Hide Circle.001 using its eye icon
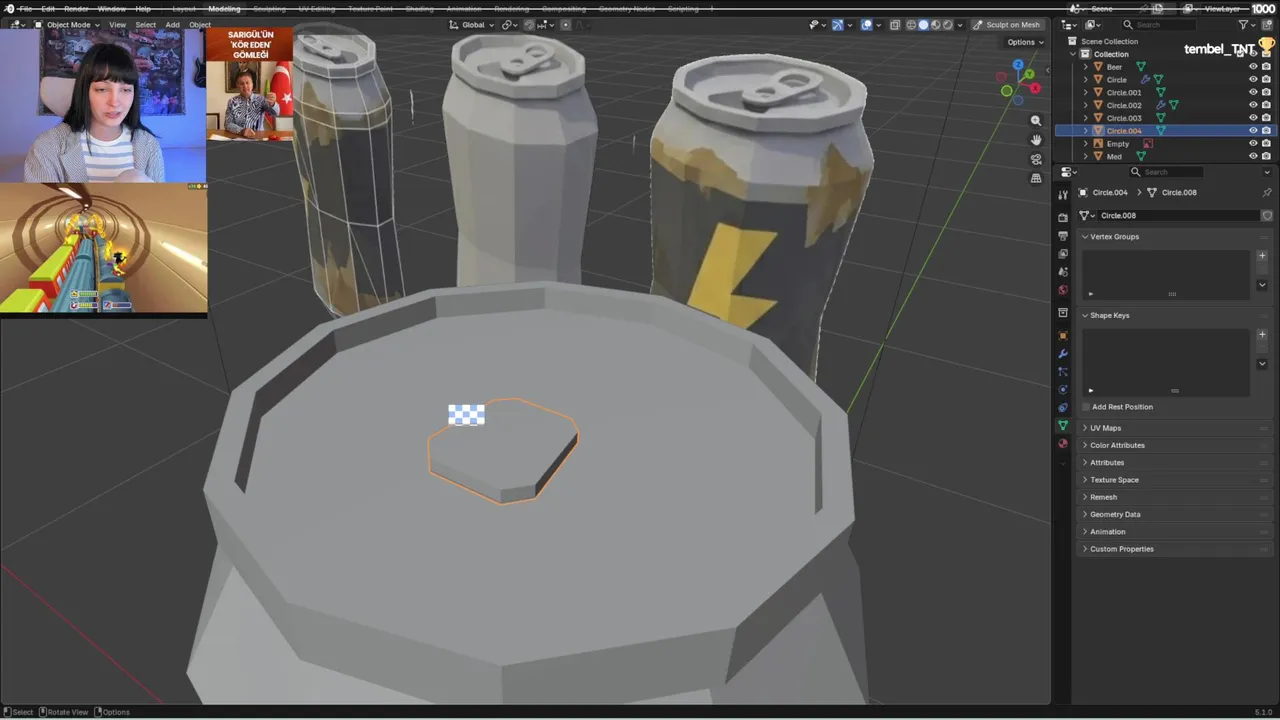The width and height of the screenshot is (1280, 720). [1253, 92]
